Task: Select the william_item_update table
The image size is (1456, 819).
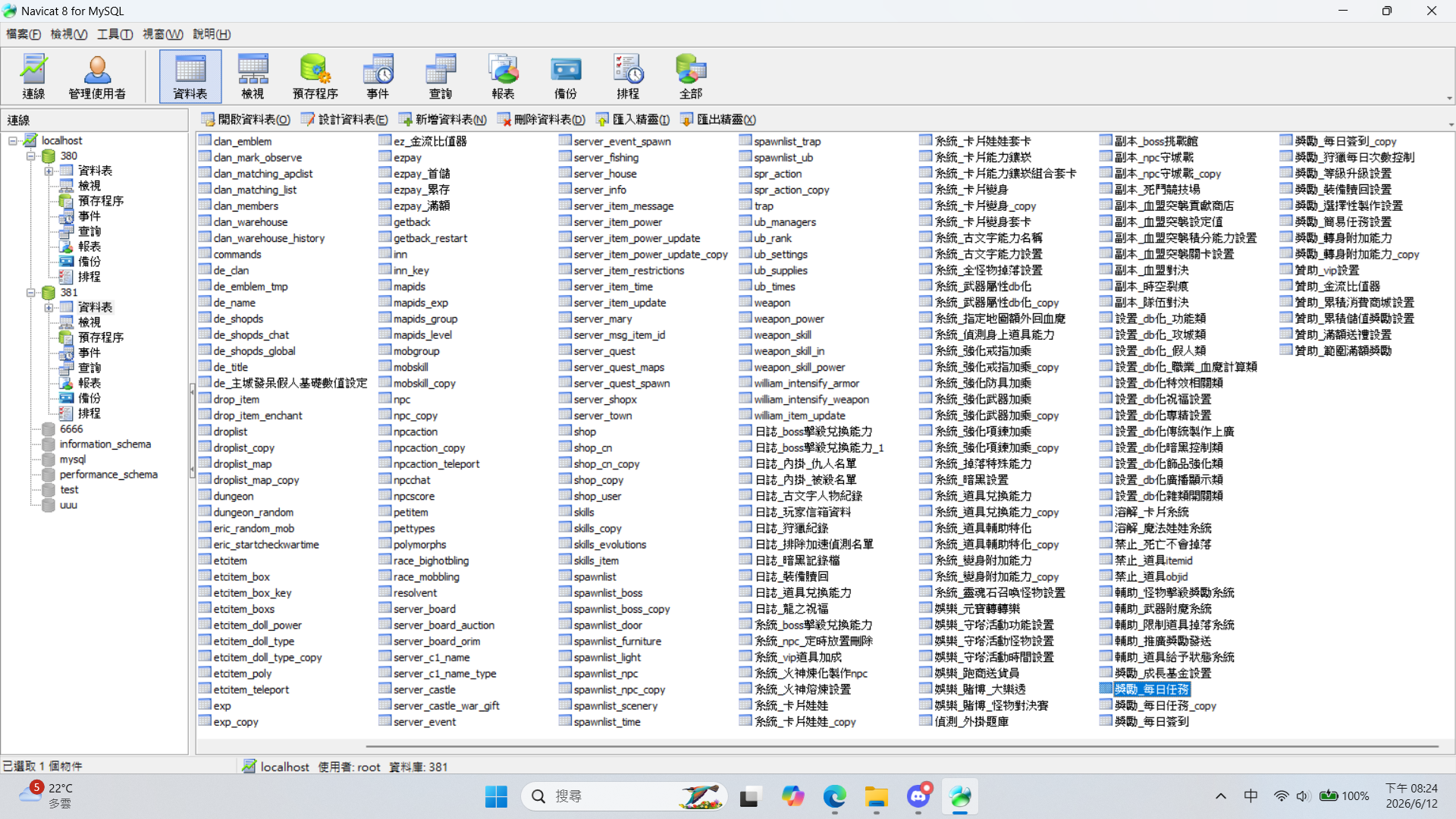Action: pos(799,416)
